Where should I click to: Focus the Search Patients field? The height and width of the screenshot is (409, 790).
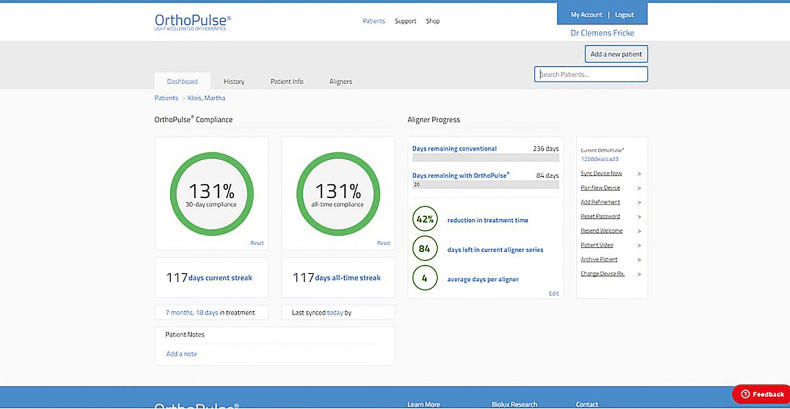pyautogui.click(x=591, y=74)
